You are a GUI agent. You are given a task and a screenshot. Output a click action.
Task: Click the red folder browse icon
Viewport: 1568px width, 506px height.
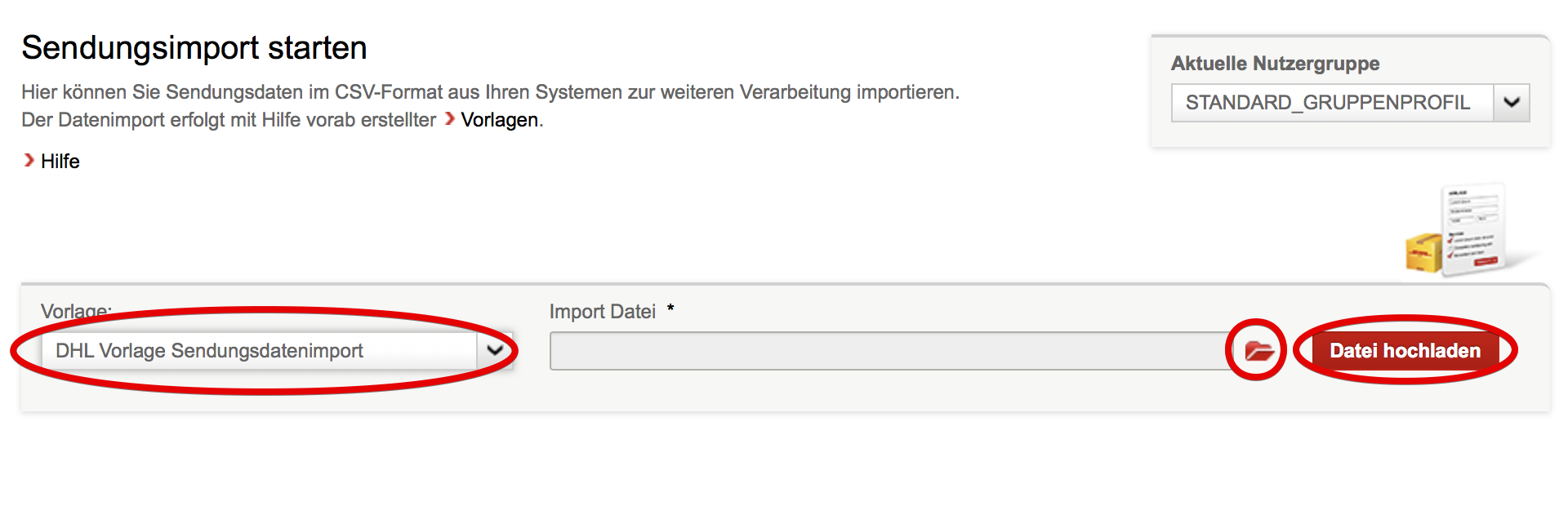(1258, 351)
